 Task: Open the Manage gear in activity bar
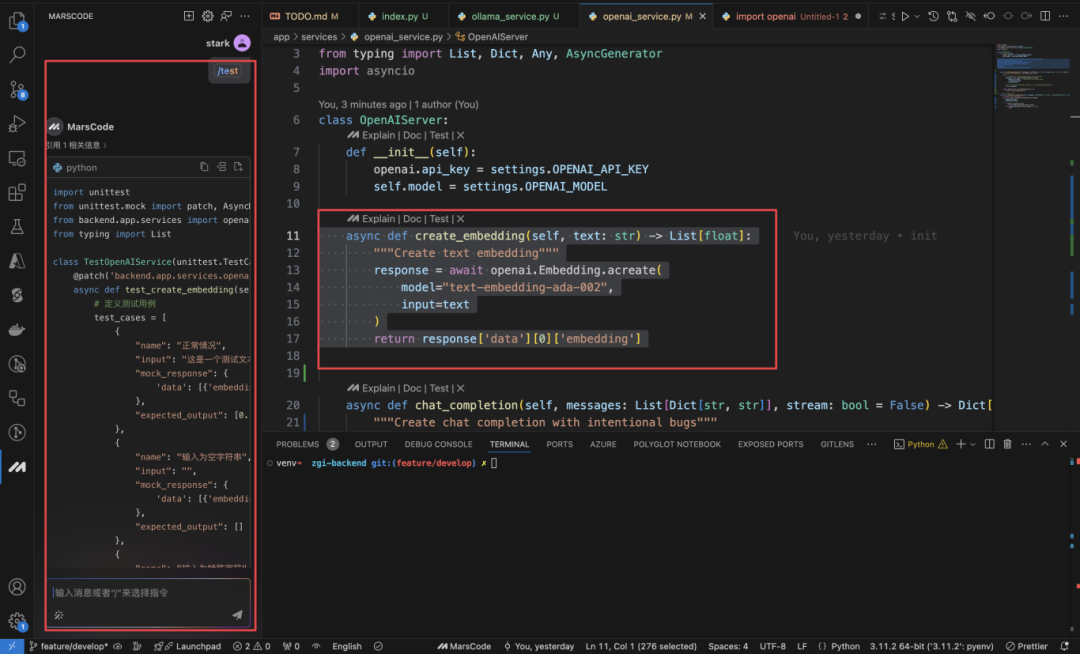click(x=17, y=622)
